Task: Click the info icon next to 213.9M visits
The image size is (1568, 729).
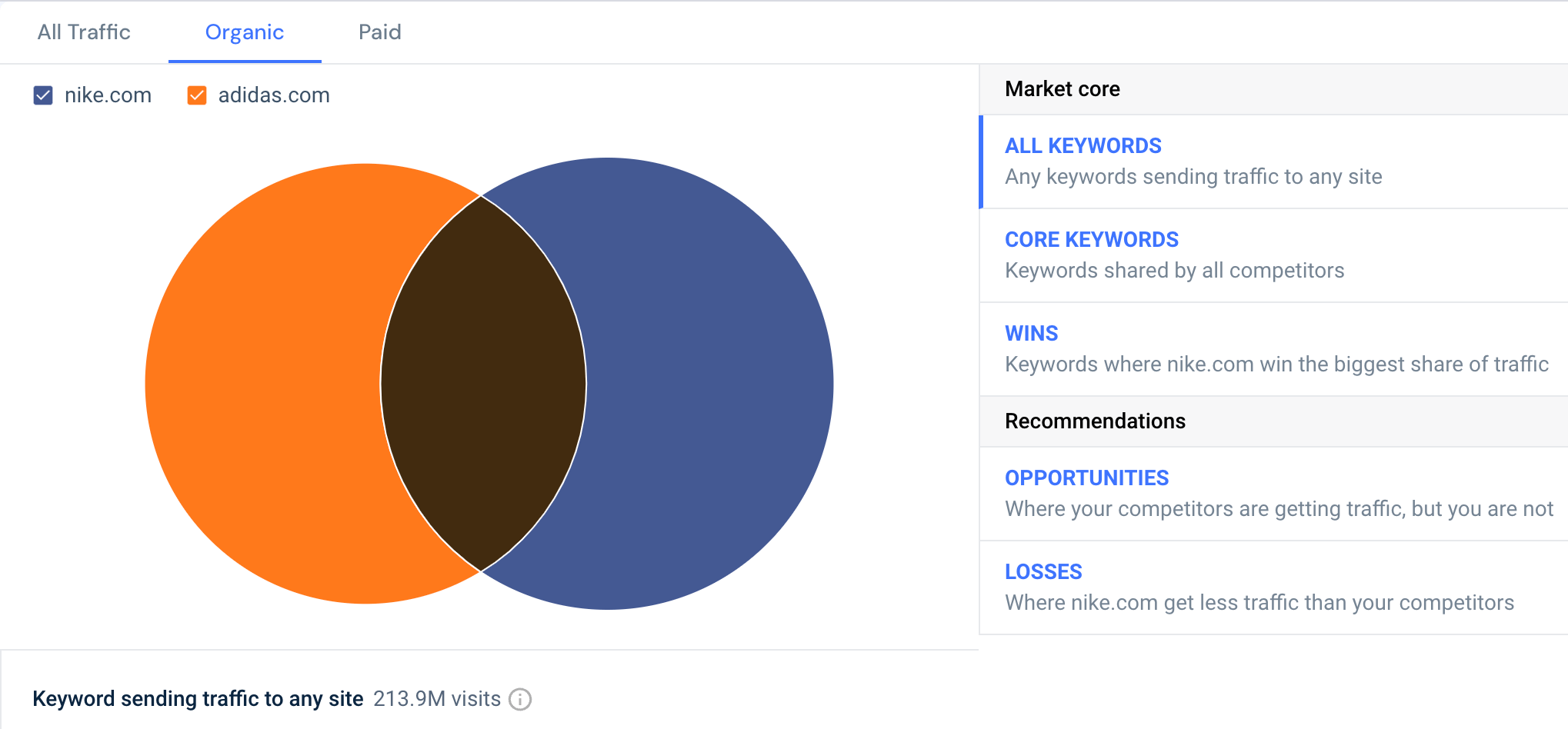Action: [521, 699]
